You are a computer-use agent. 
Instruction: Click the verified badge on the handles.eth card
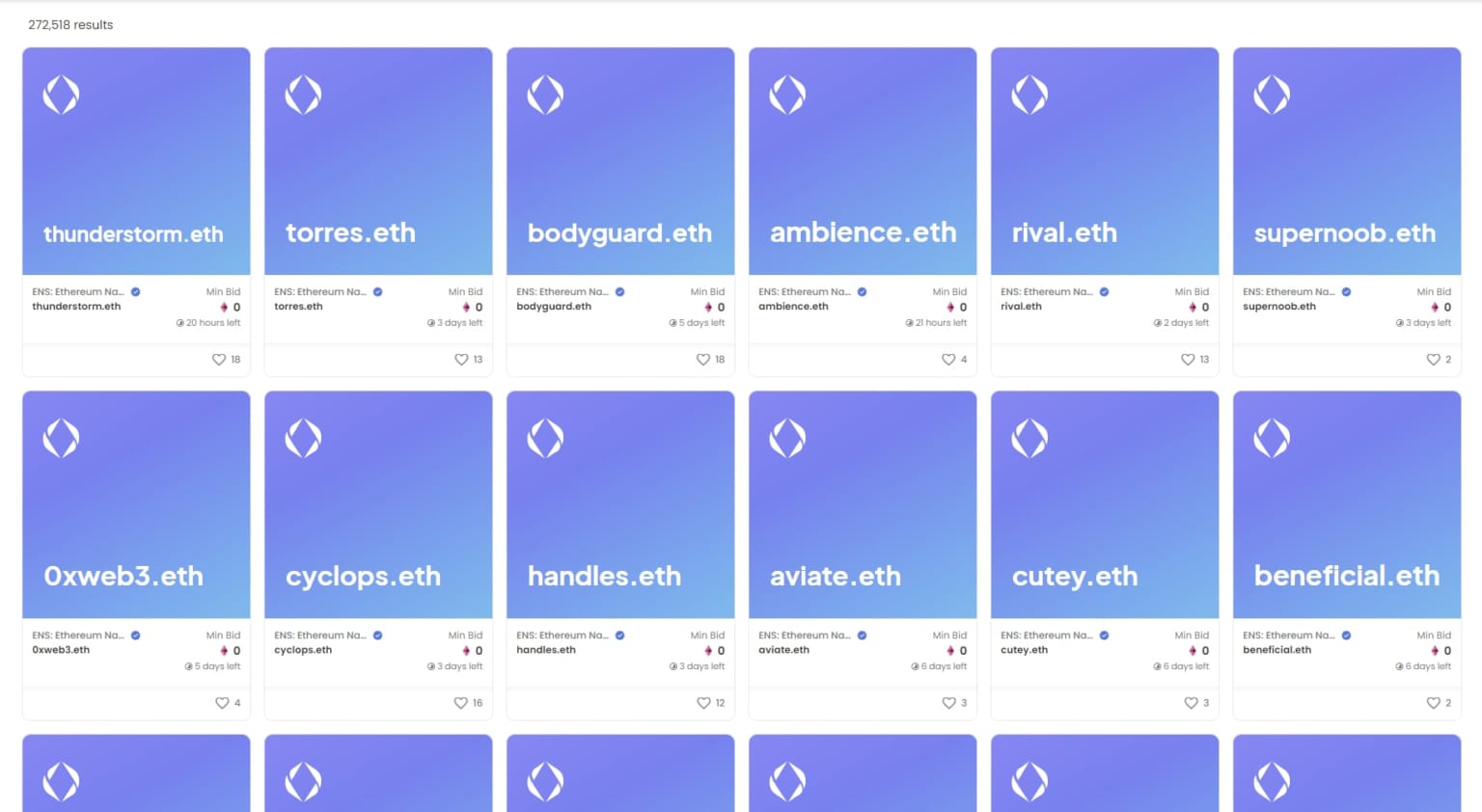coord(618,635)
